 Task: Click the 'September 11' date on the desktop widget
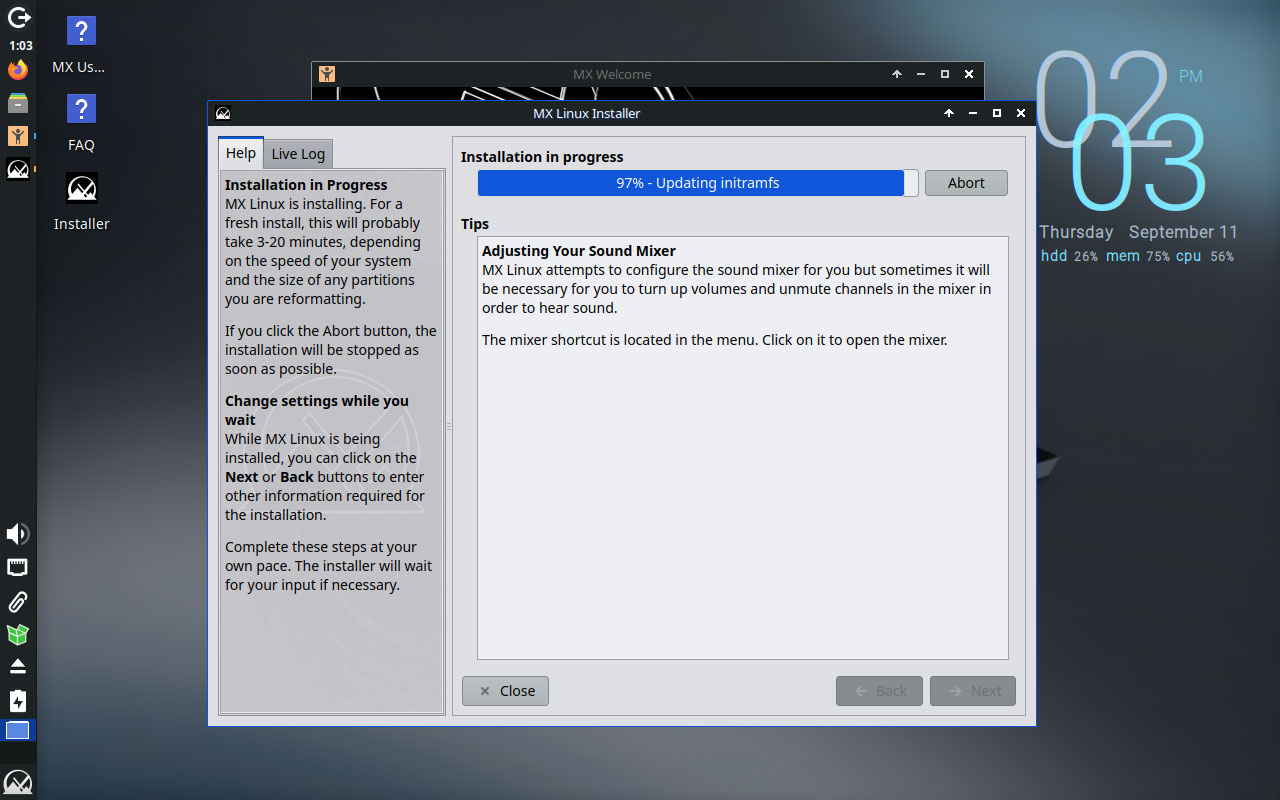pyautogui.click(x=1183, y=232)
